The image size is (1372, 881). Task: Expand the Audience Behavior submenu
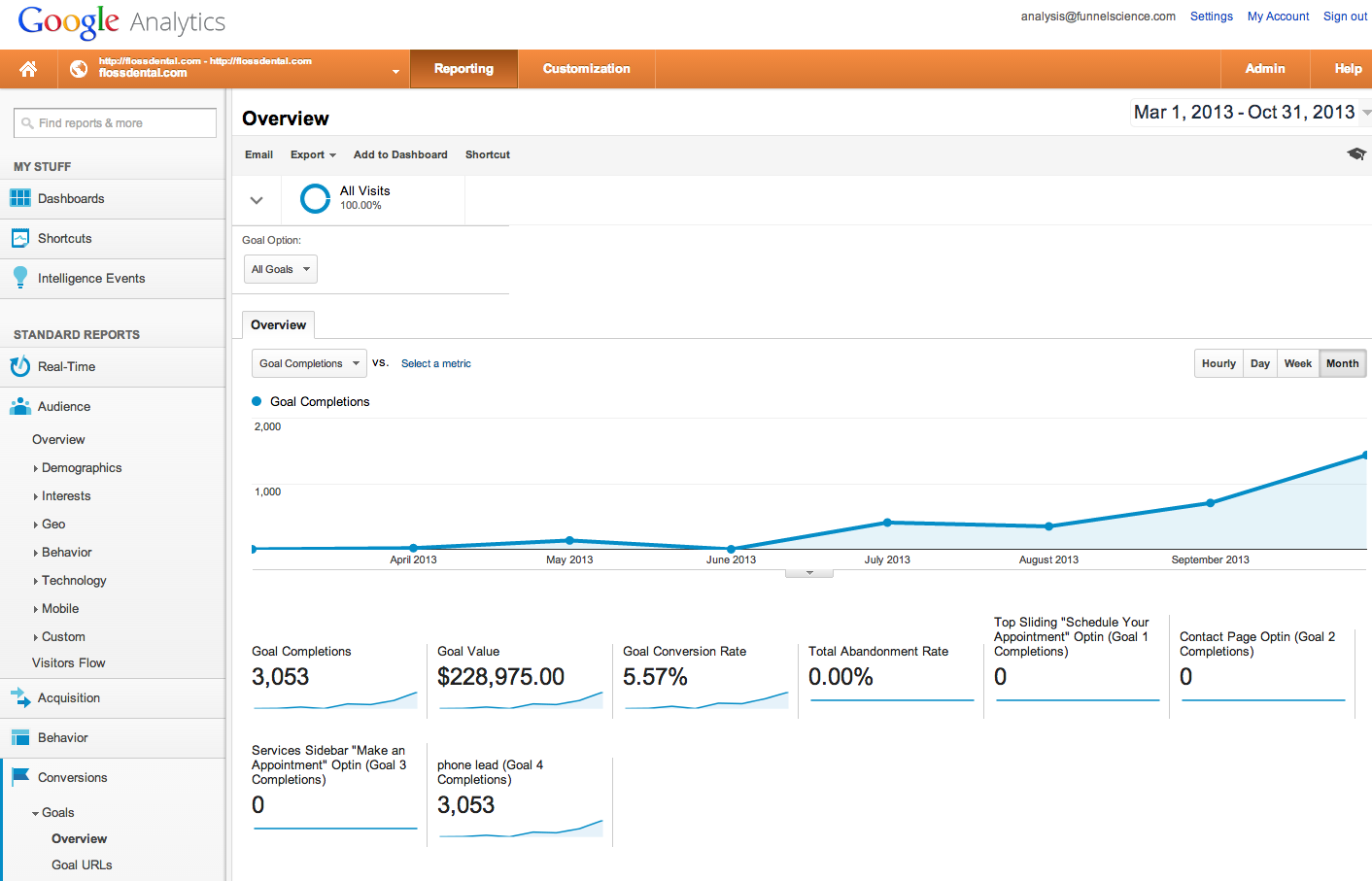pyautogui.click(x=36, y=553)
